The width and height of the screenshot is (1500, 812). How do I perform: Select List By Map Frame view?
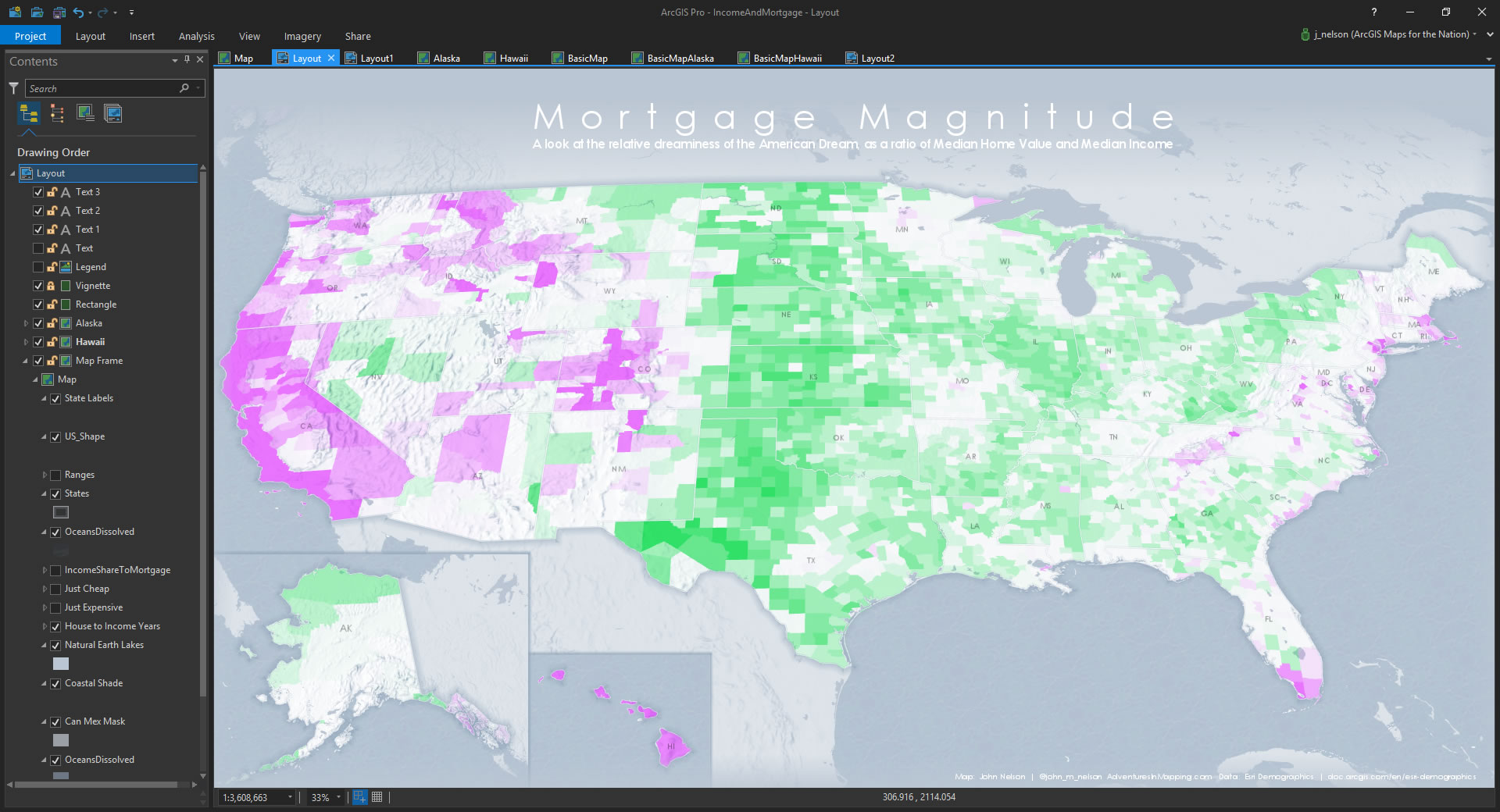[x=85, y=114]
